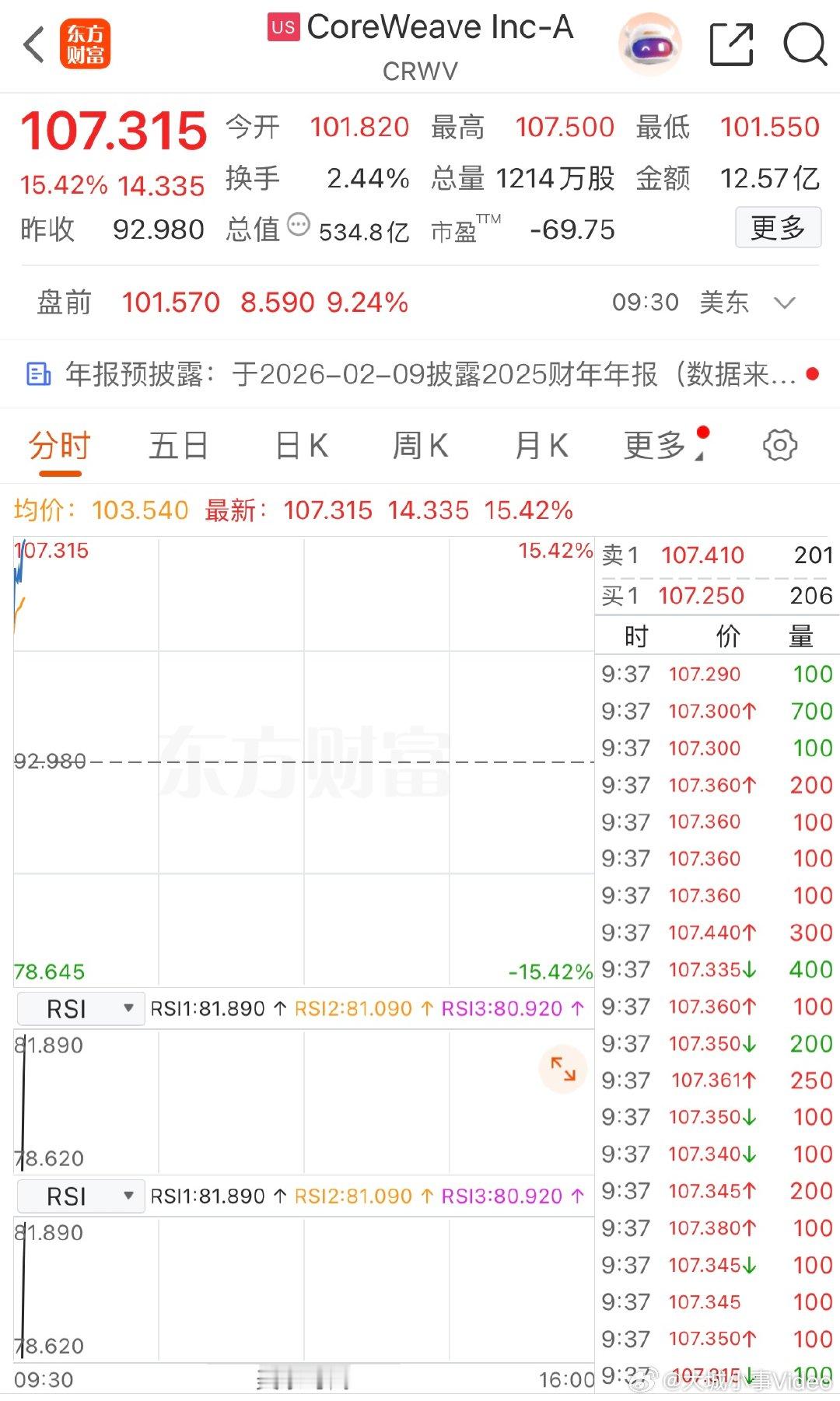The image size is (840, 1401).
Task: Tap the large price 107.315
Action: coord(114,131)
